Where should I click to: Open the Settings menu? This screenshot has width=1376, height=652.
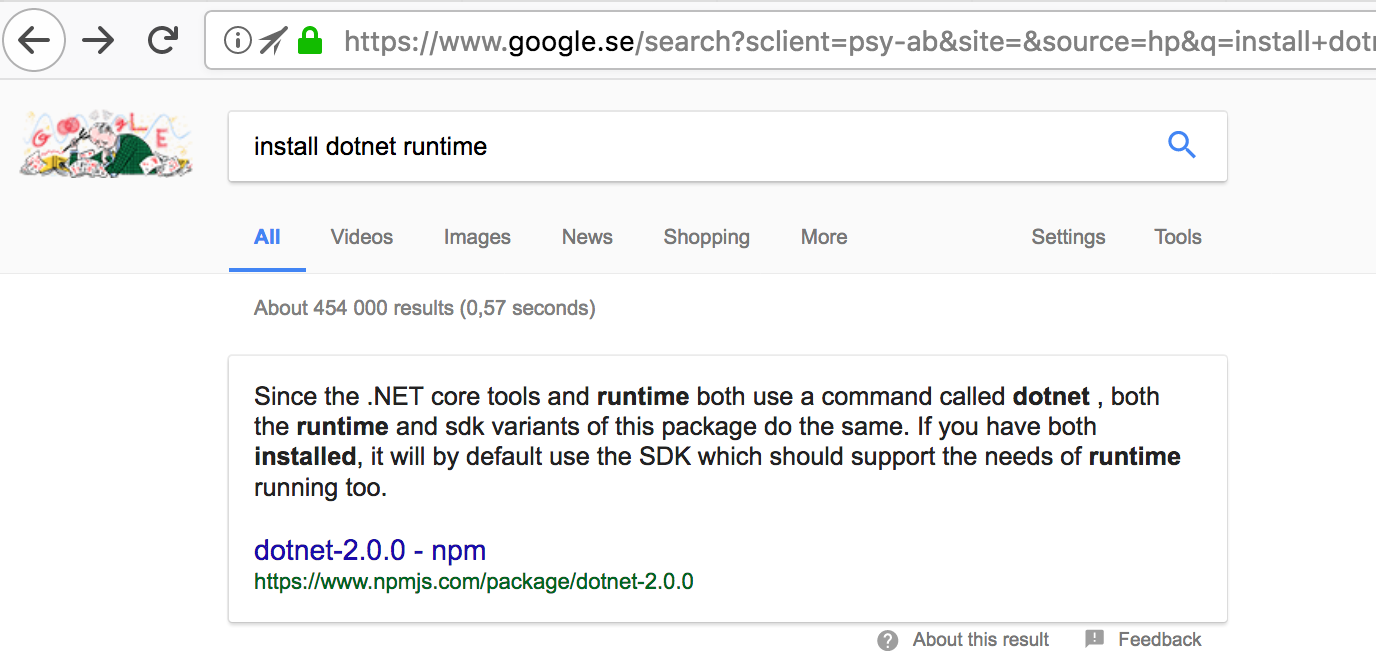point(1068,237)
